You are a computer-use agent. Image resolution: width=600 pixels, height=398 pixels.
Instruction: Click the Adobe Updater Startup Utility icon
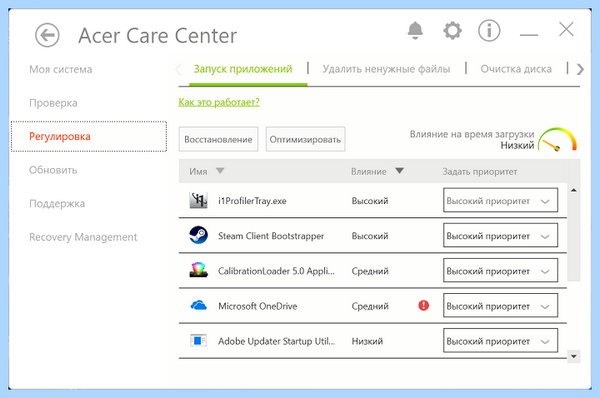[199, 340]
